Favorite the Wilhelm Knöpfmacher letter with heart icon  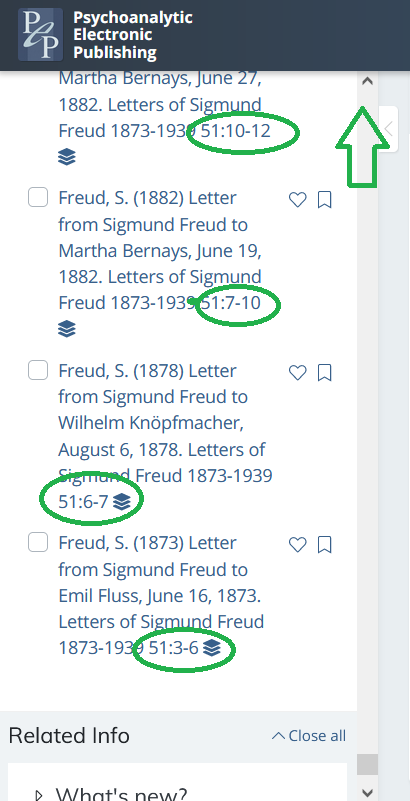298,372
